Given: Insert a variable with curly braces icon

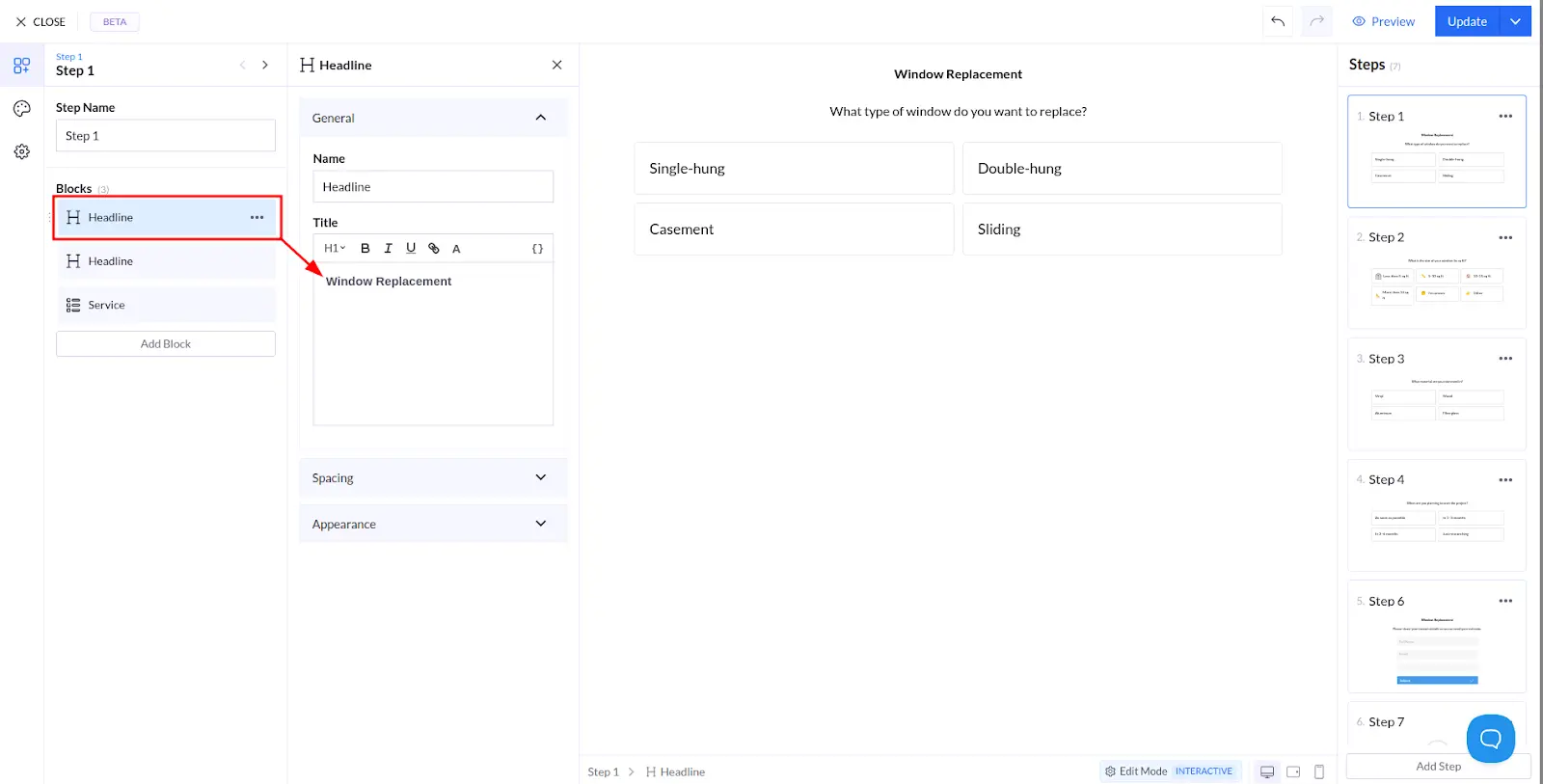Looking at the screenshot, I should pyautogui.click(x=537, y=249).
